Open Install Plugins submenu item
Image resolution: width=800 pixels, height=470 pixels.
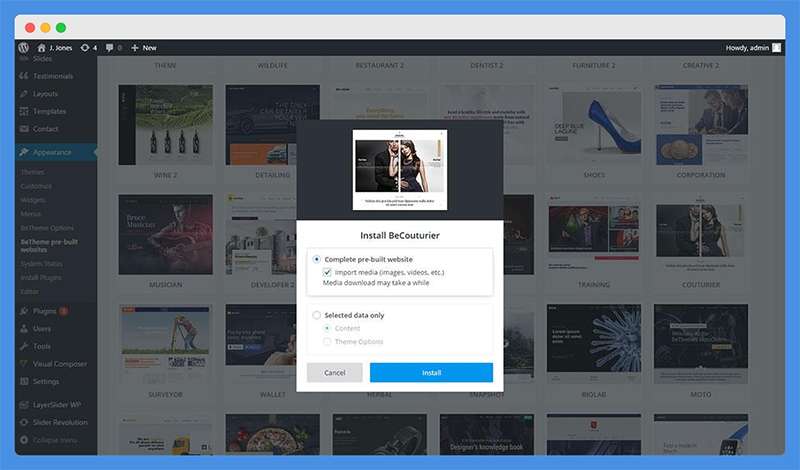[41, 277]
